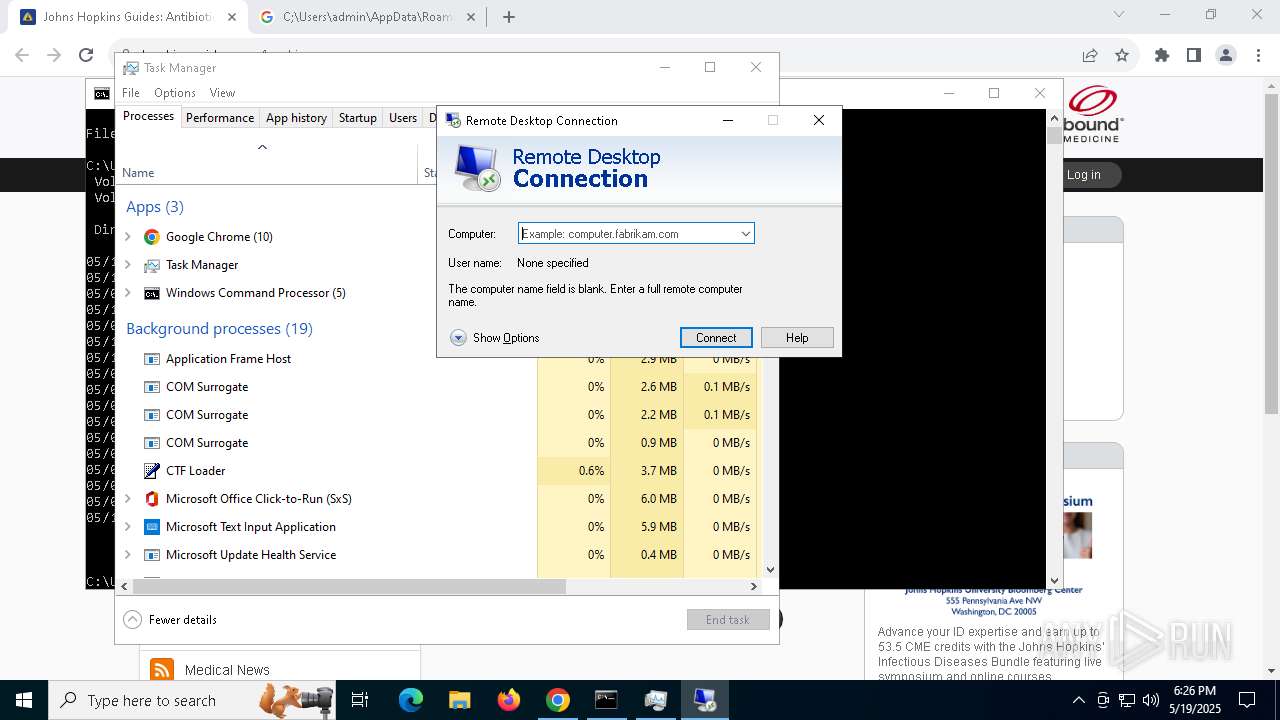
Task: Click the Help button in Remote Desktop
Action: point(797,338)
